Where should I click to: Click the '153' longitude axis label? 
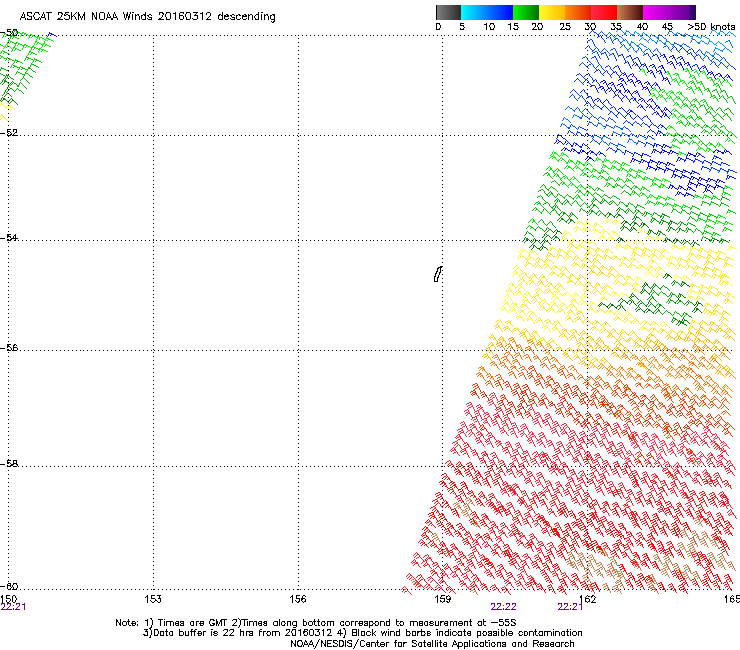point(153,599)
